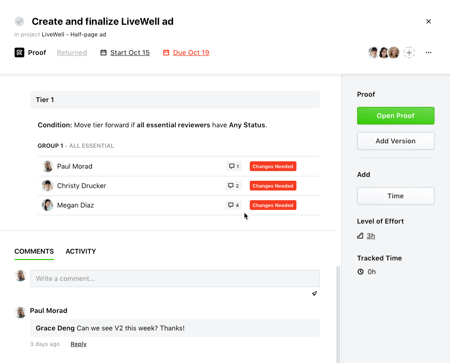This screenshot has width=450, height=363.
Task: Select the Christy Drucker reviewer name
Action: coord(82,186)
